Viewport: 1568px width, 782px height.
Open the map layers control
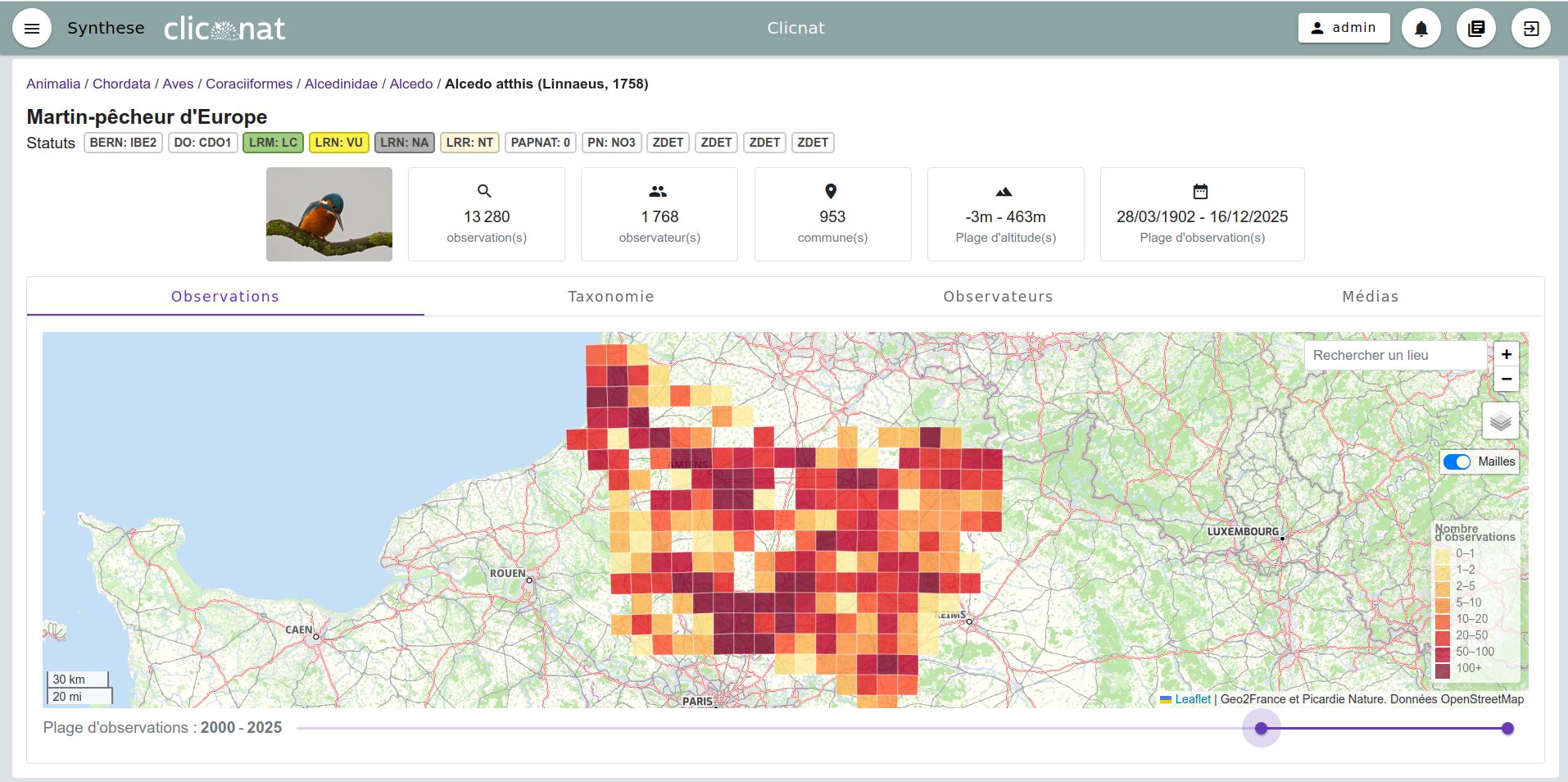(x=1500, y=421)
